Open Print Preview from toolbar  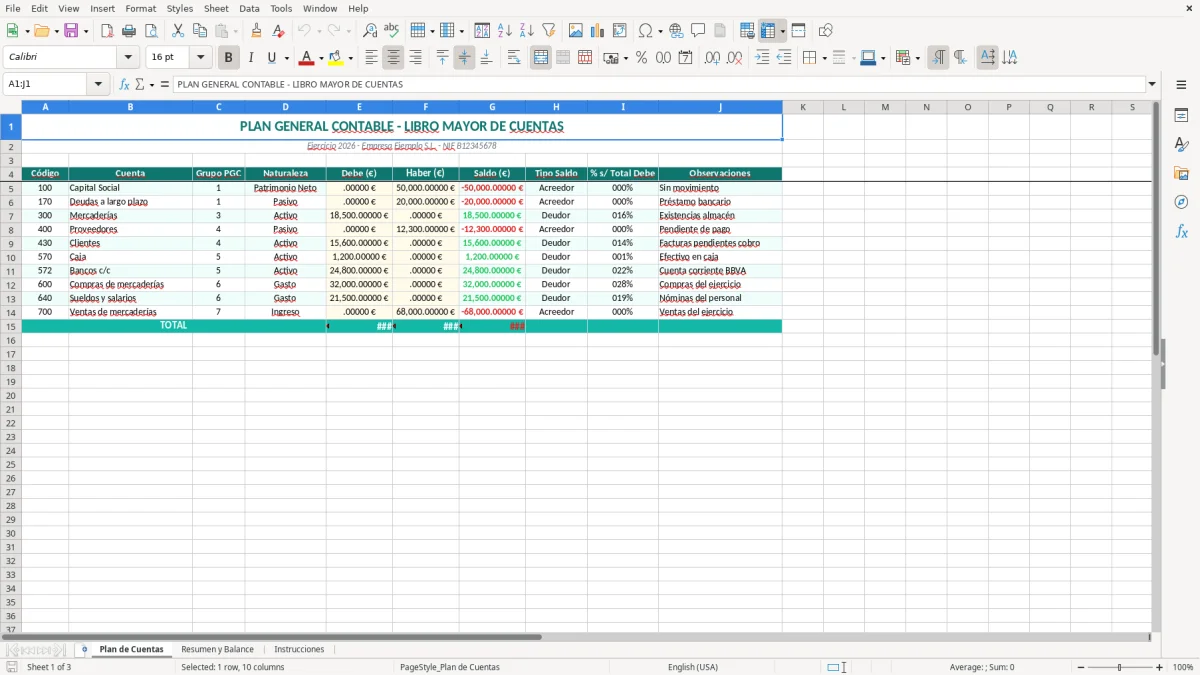(151, 31)
